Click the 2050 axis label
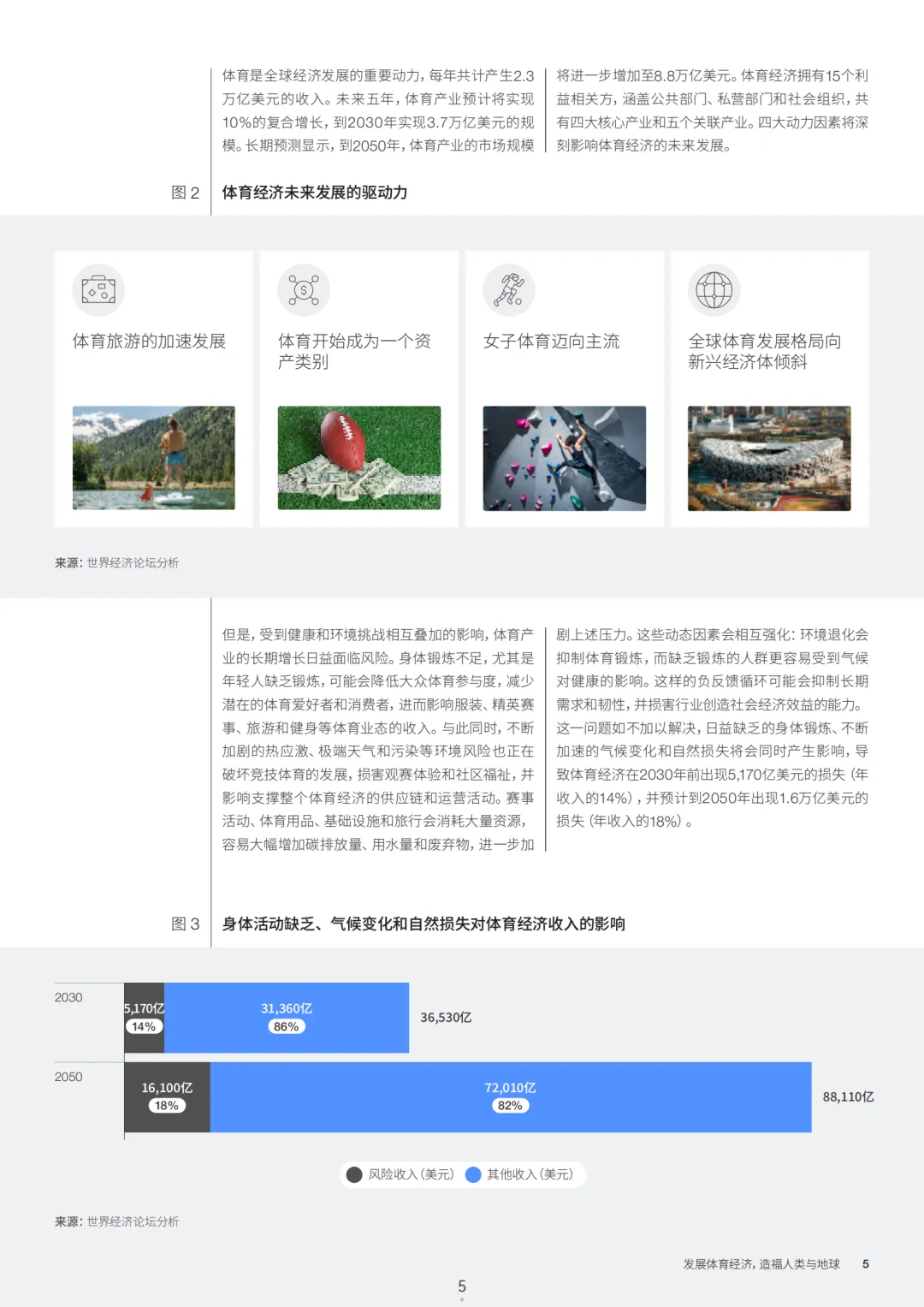 pyautogui.click(x=68, y=1077)
